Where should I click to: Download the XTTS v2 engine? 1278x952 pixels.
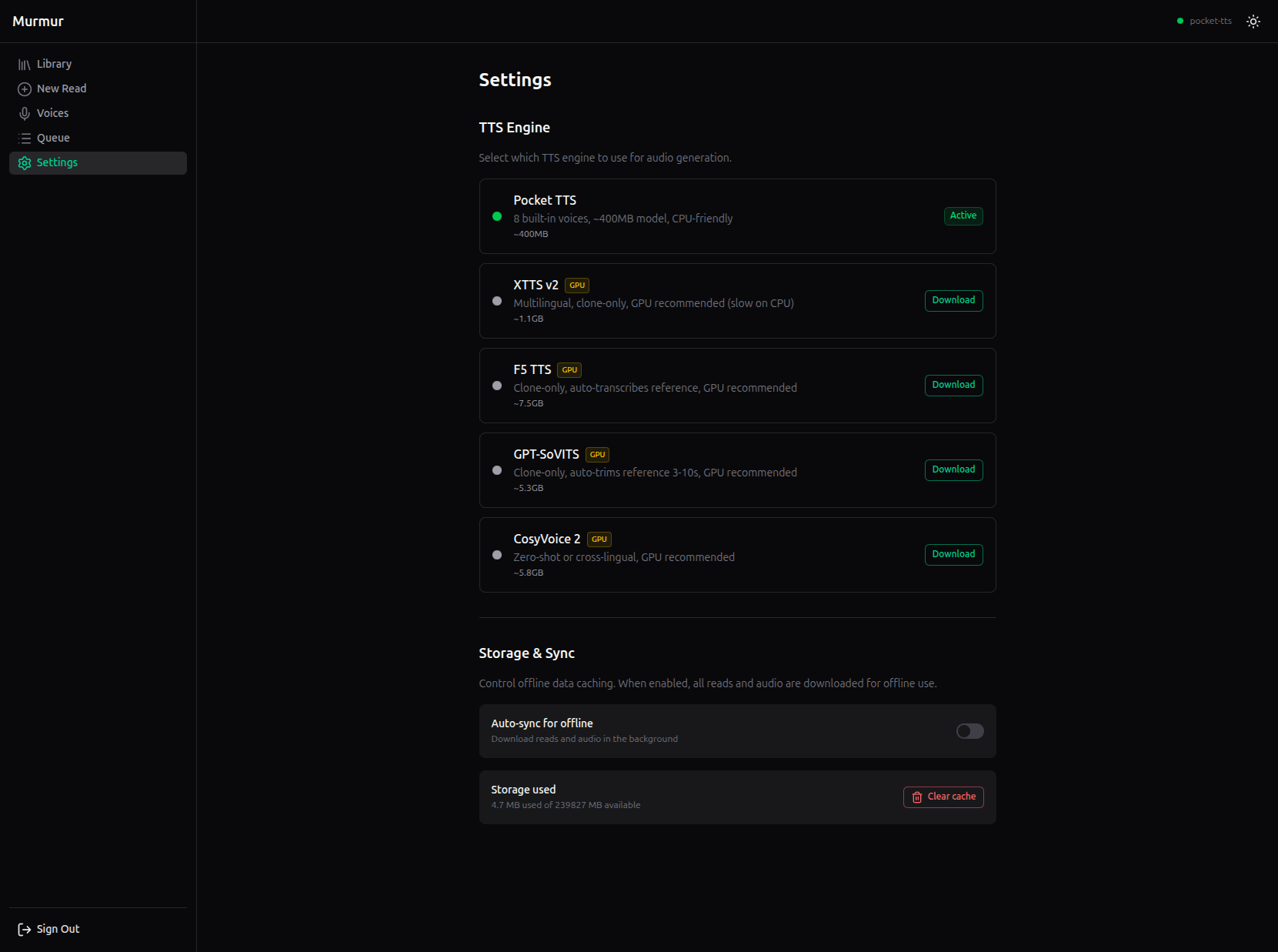953,300
